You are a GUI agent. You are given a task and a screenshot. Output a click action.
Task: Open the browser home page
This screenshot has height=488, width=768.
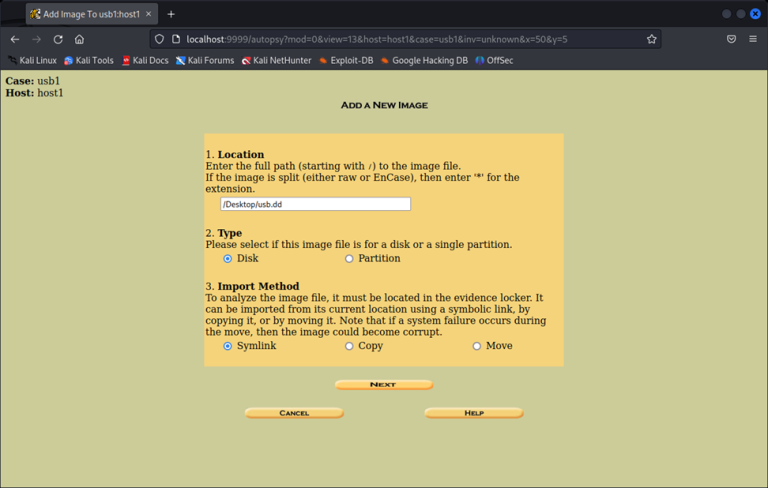79,39
